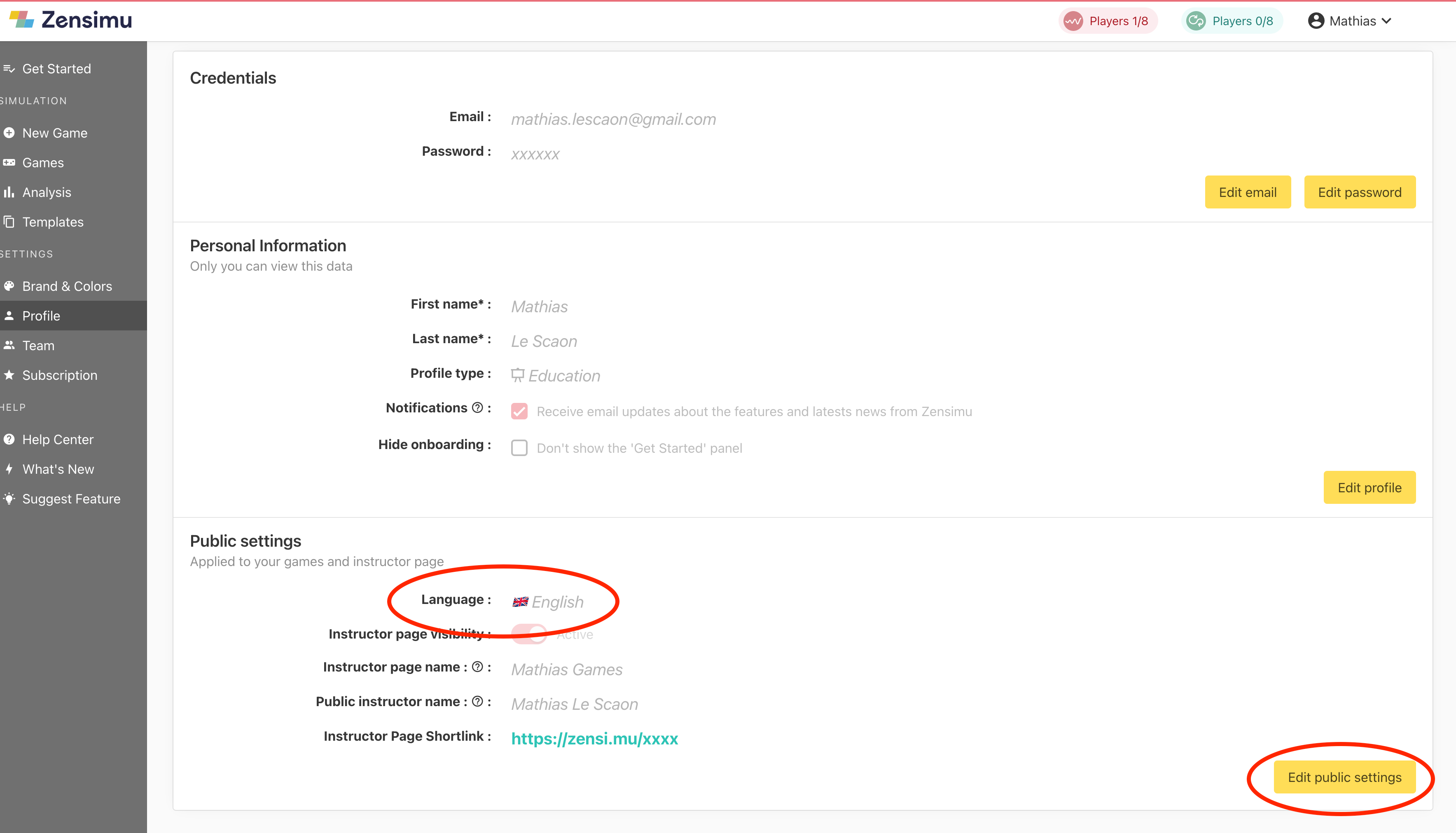
Task: Expand the Mathias user menu chevron
Action: (x=1386, y=21)
